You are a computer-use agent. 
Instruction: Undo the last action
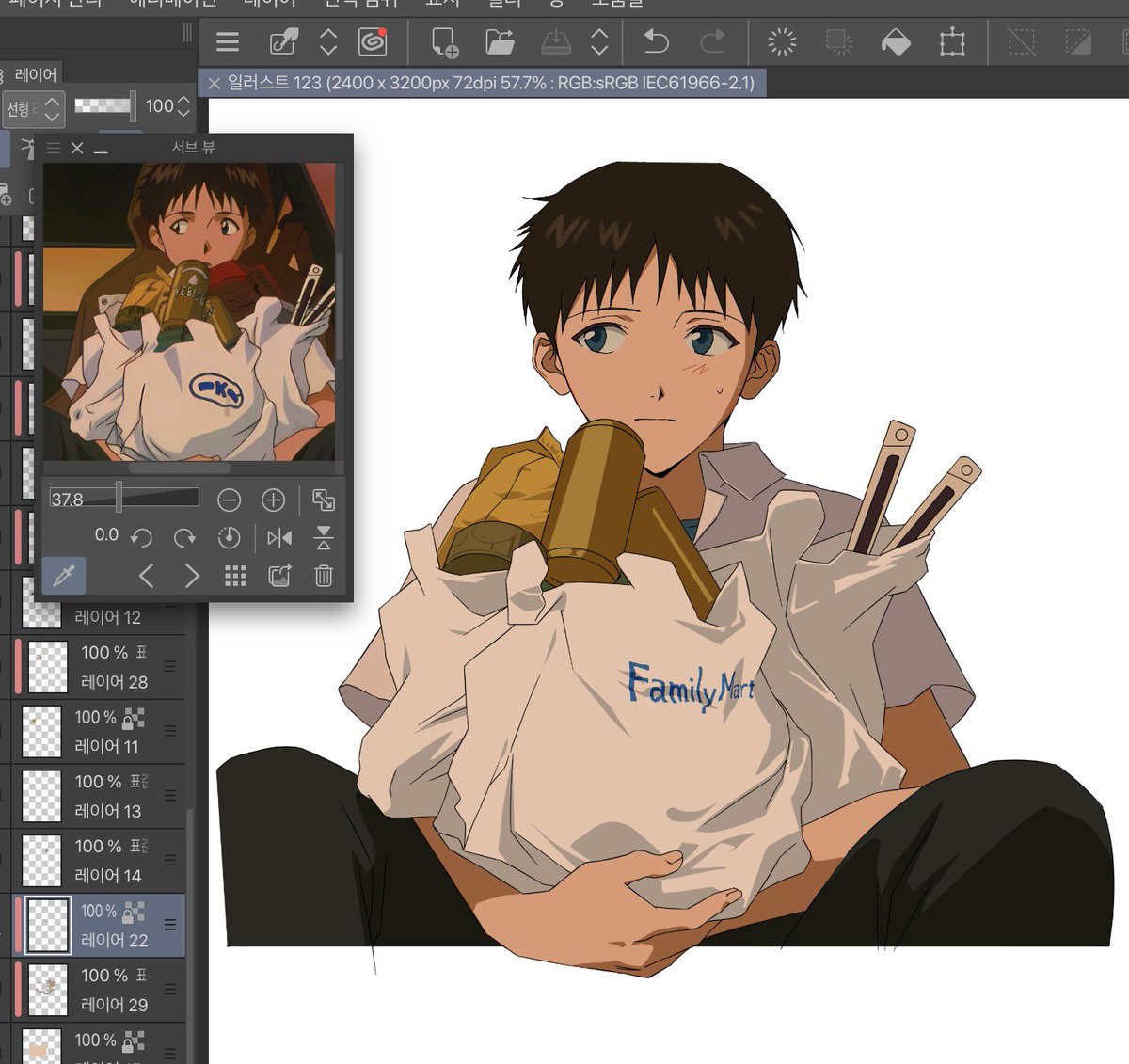[656, 41]
